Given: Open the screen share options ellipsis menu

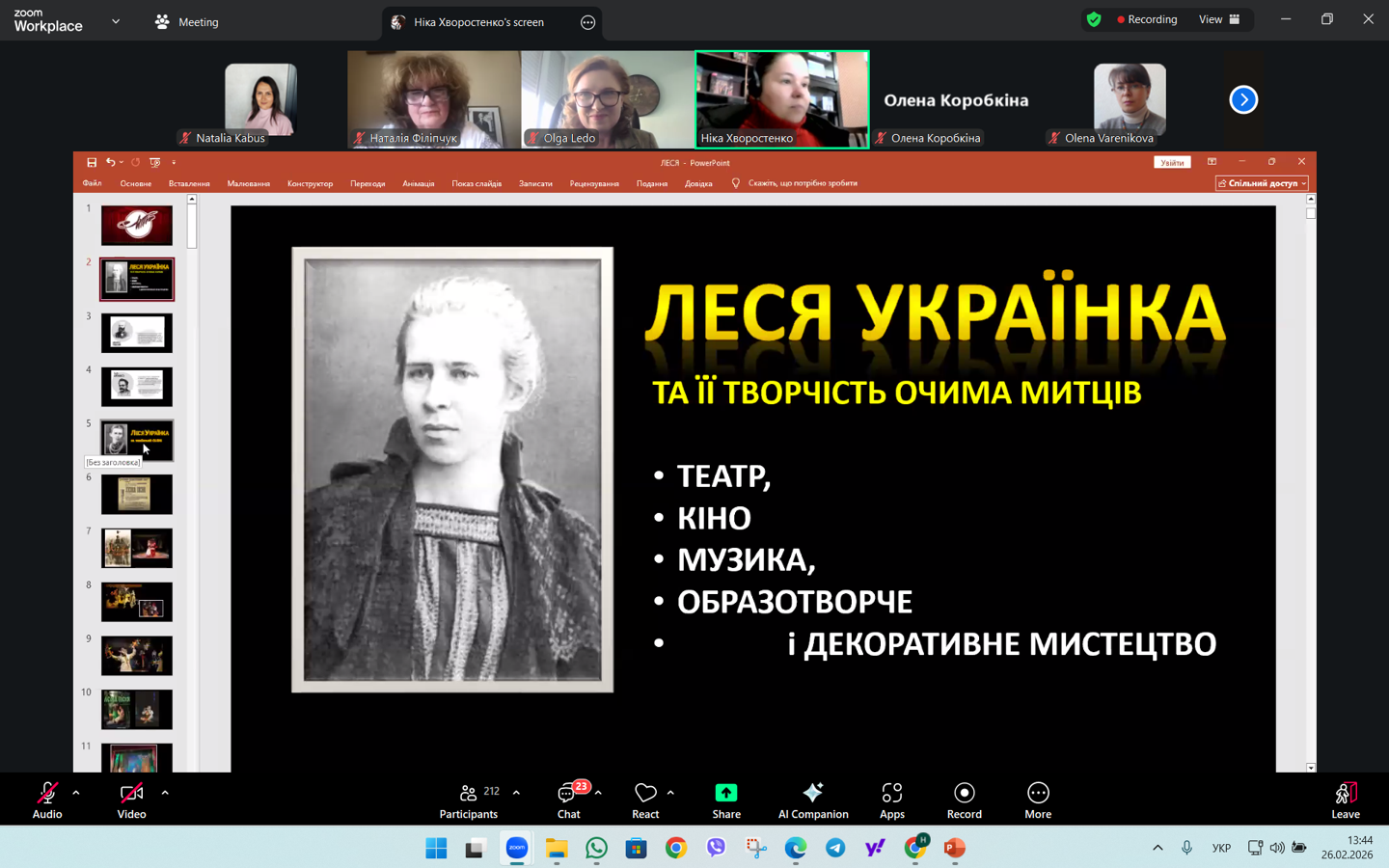Looking at the screenshot, I should tap(587, 22).
